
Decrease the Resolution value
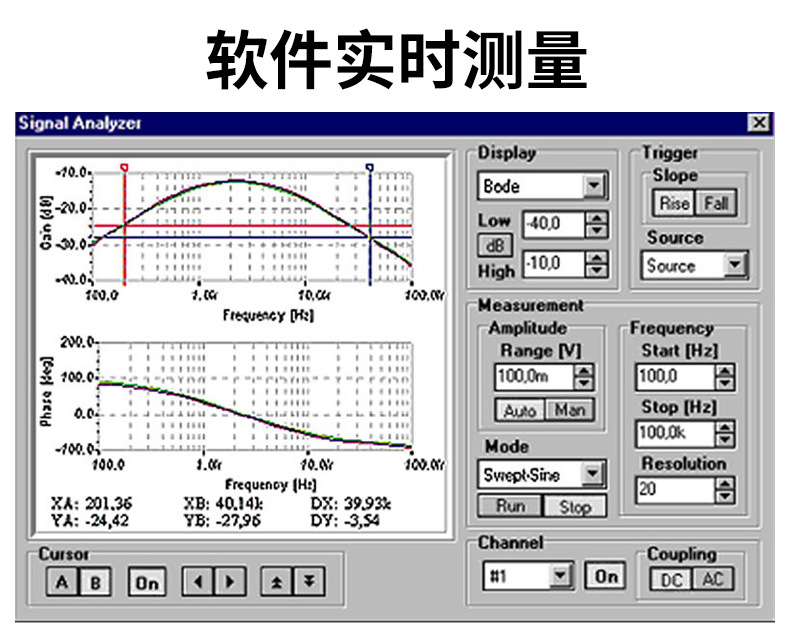725,497
